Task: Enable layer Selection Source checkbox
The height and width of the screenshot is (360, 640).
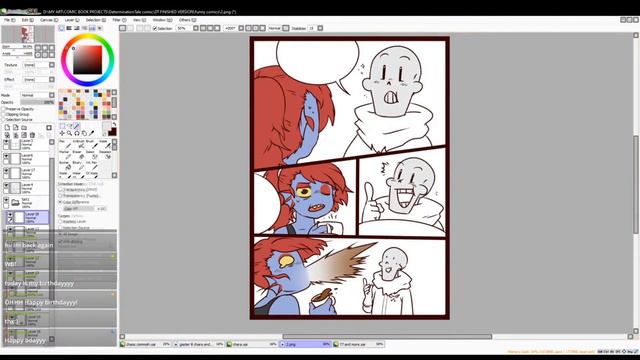Action: (x=3, y=120)
